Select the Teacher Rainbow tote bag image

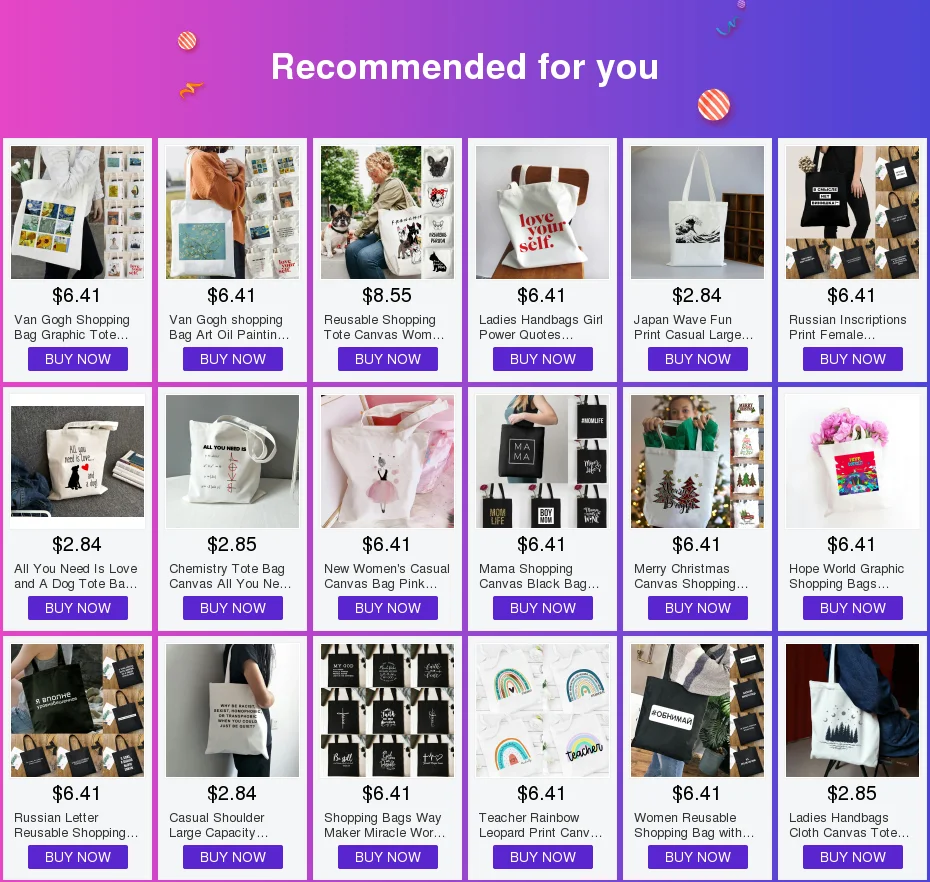(542, 711)
